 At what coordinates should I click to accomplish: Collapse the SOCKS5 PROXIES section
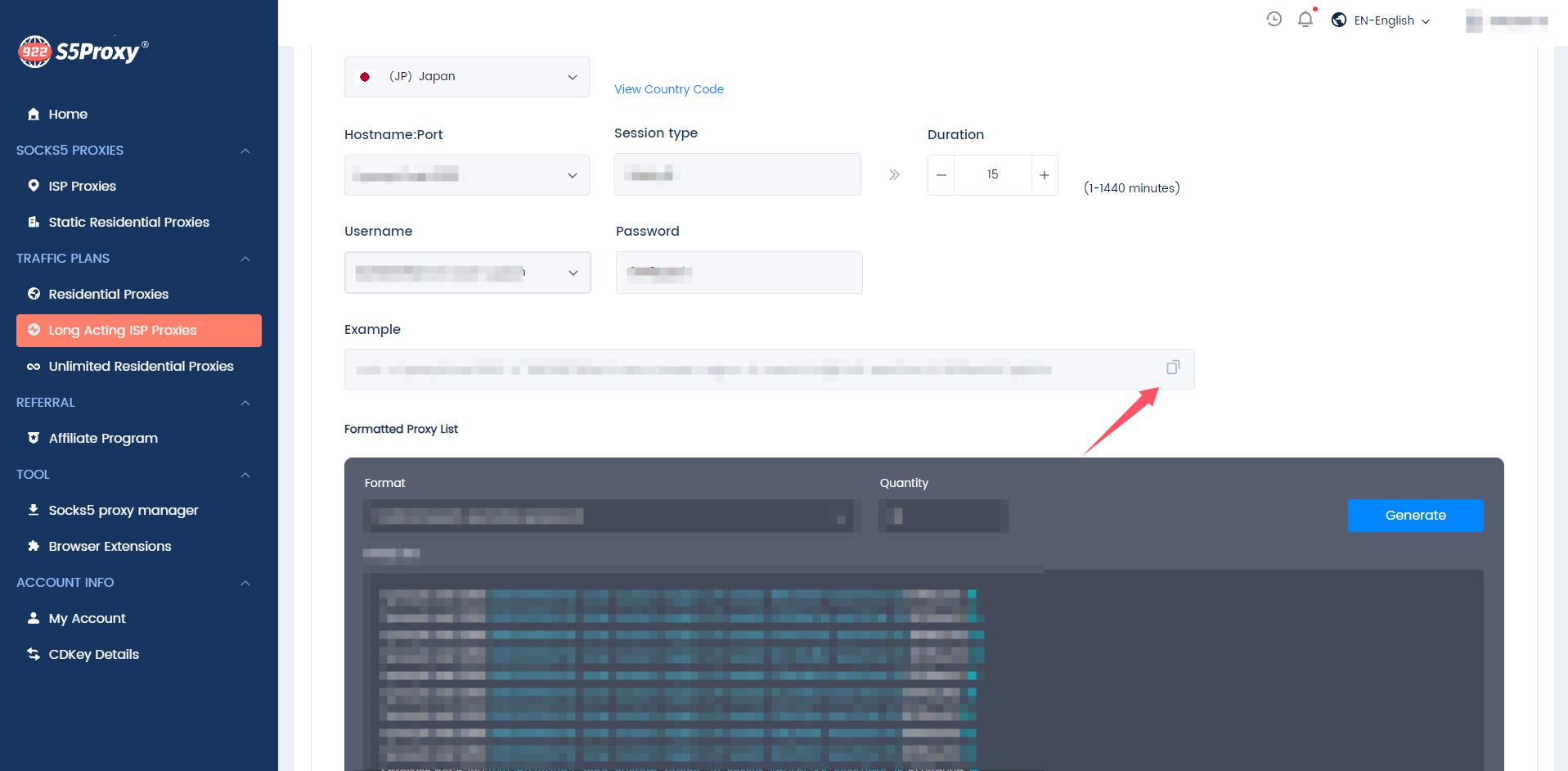pos(245,151)
